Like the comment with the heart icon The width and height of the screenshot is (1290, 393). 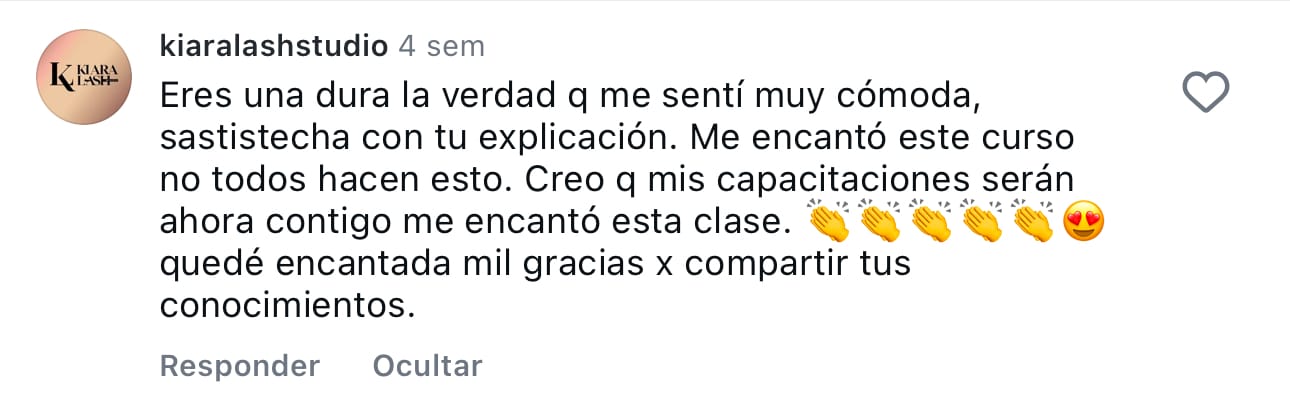click(1205, 93)
